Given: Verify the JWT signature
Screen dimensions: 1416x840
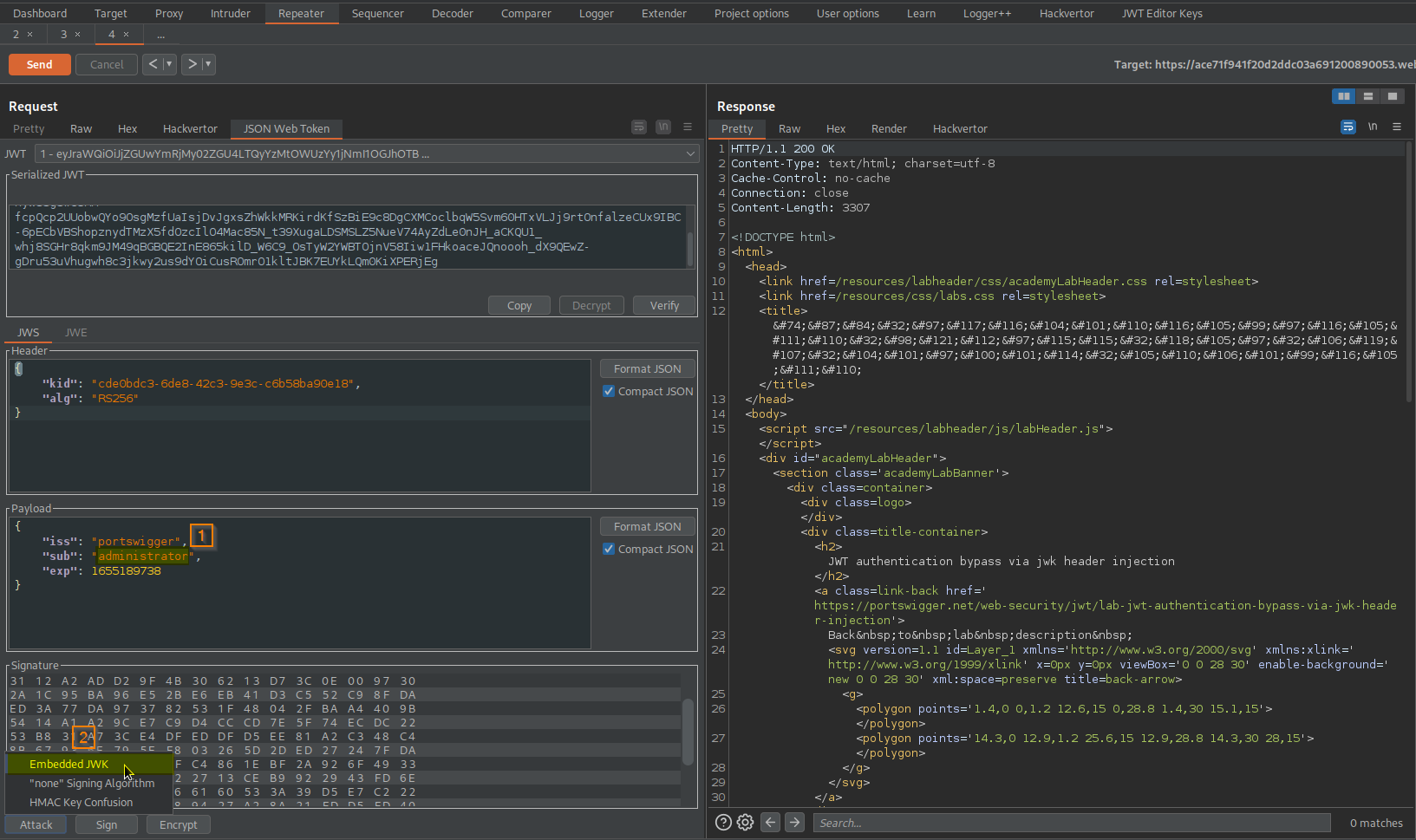Looking at the screenshot, I should pos(664,306).
